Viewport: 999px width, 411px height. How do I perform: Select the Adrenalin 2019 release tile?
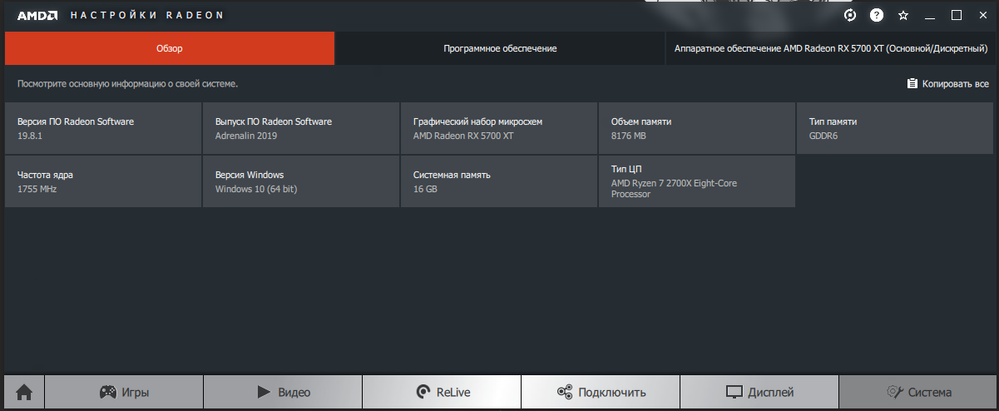[301, 128]
